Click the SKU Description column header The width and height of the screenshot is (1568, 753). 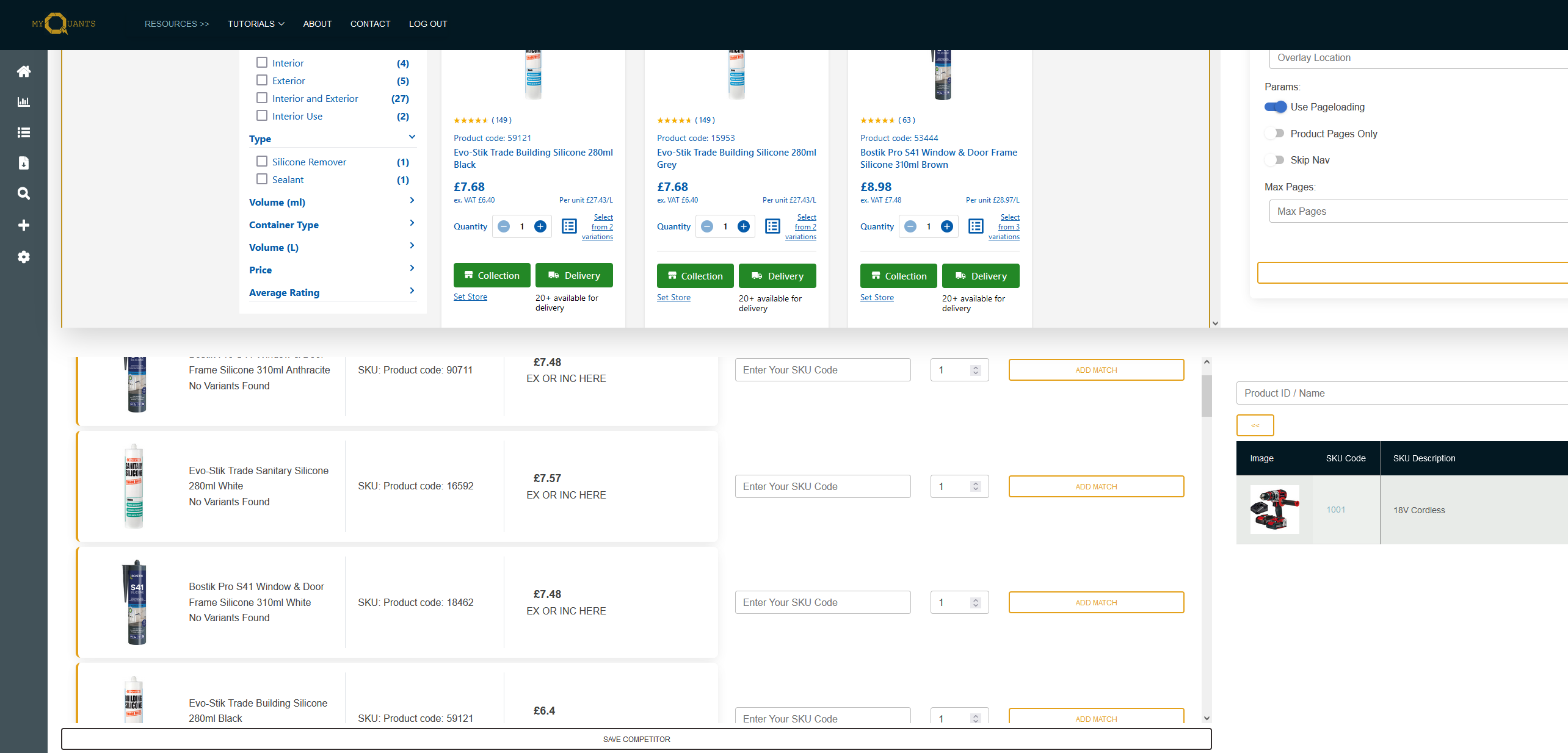coord(1424,458)
